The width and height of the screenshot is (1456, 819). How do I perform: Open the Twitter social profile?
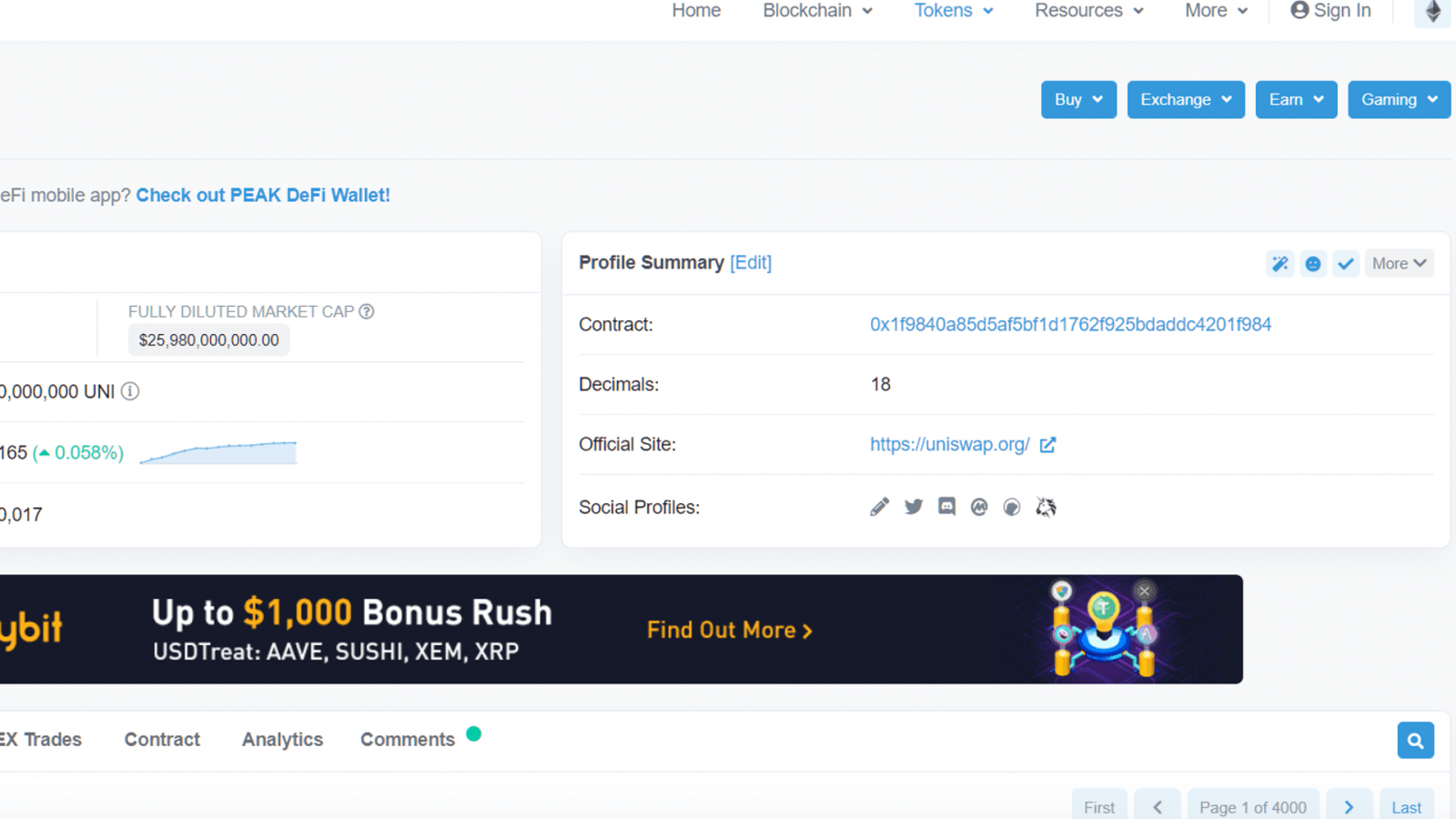tap(914, 507)
